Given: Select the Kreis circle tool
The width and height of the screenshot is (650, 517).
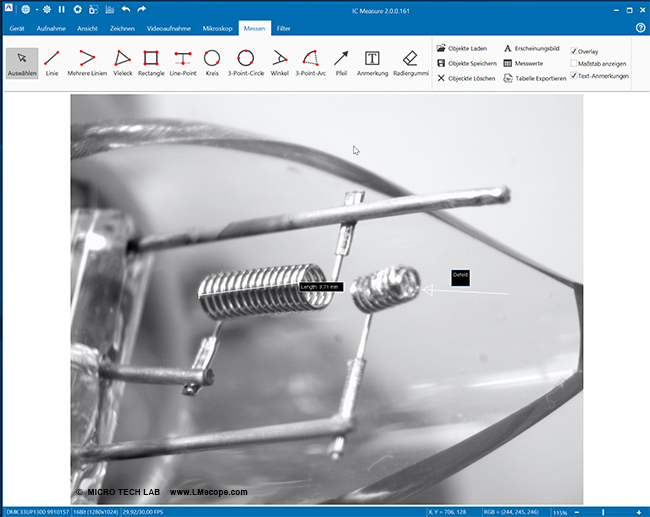Looking at the screenshot, I should (212, 62).
